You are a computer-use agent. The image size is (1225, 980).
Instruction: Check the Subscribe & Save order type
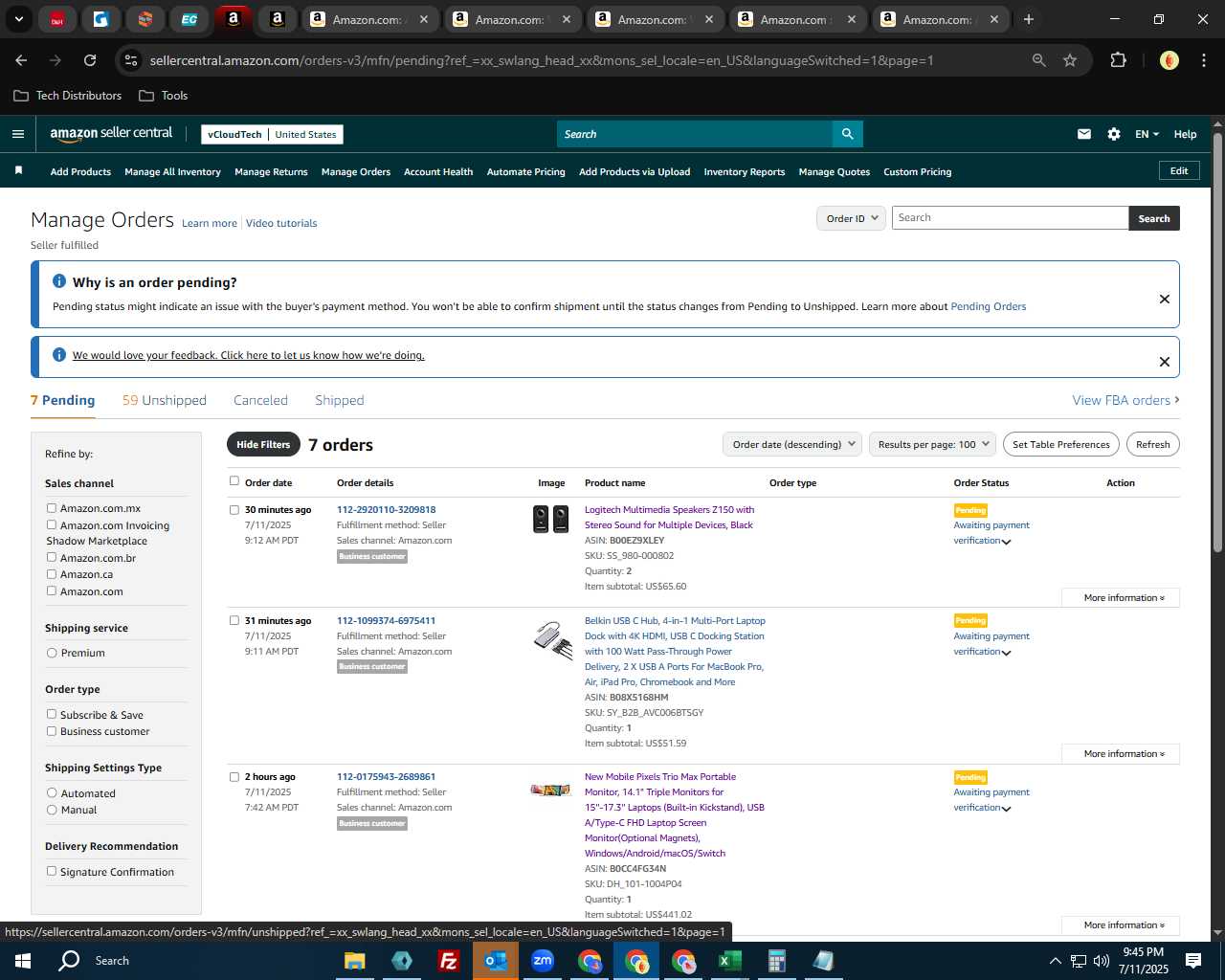[x=52, y=714]
